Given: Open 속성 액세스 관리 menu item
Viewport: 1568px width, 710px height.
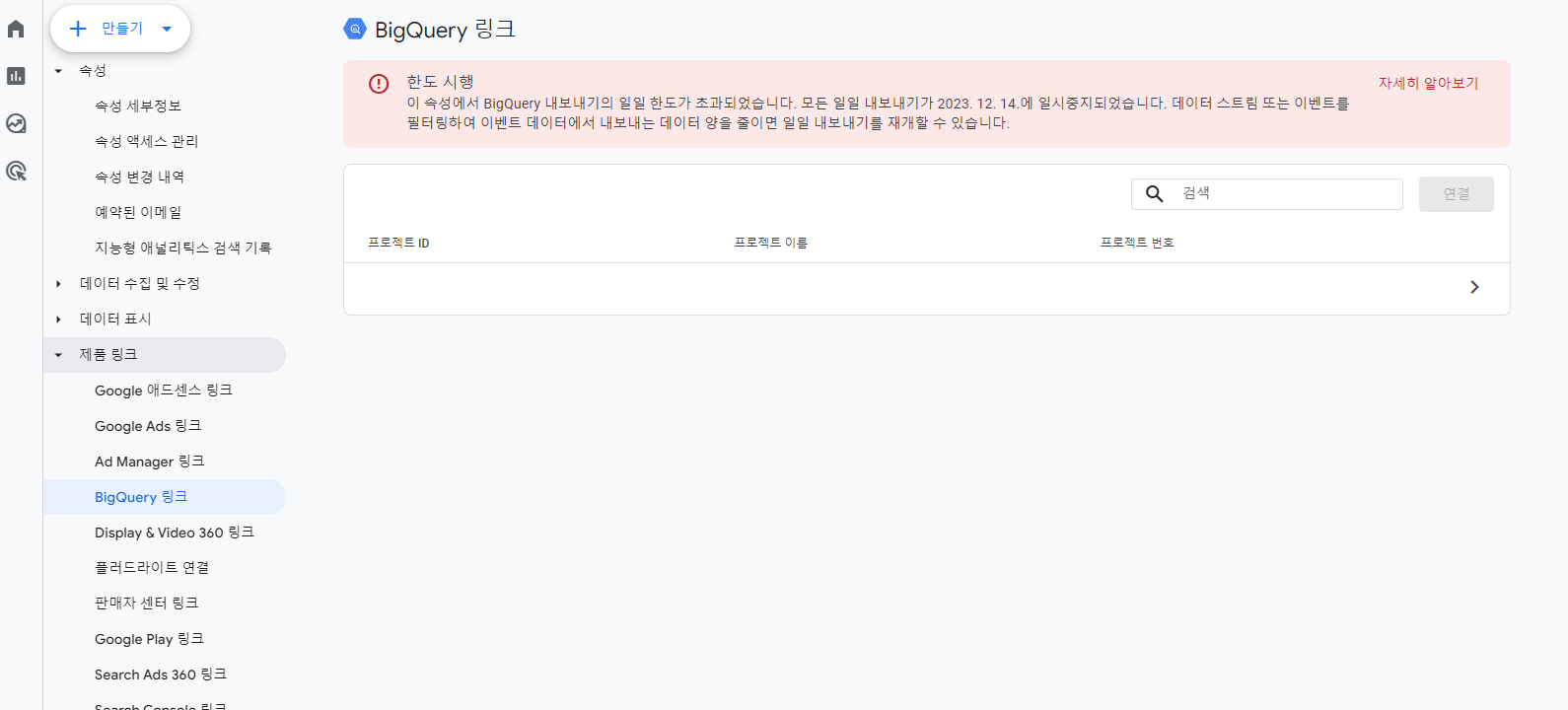Looking at the screenshot, I should coord(147,142).
